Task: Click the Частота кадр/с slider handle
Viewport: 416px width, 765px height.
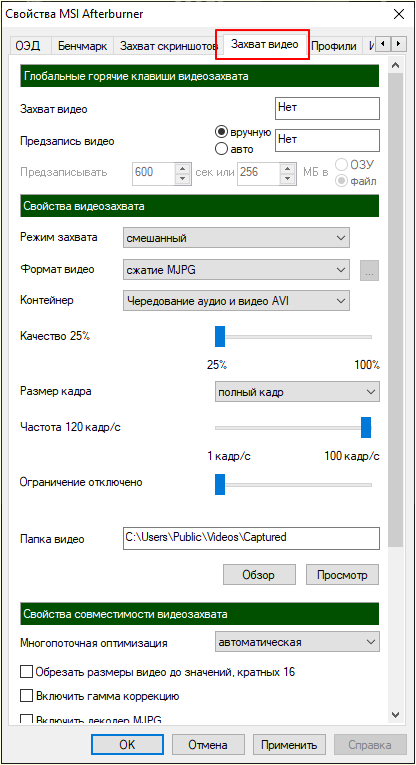Action: click(x=366, y=427)
